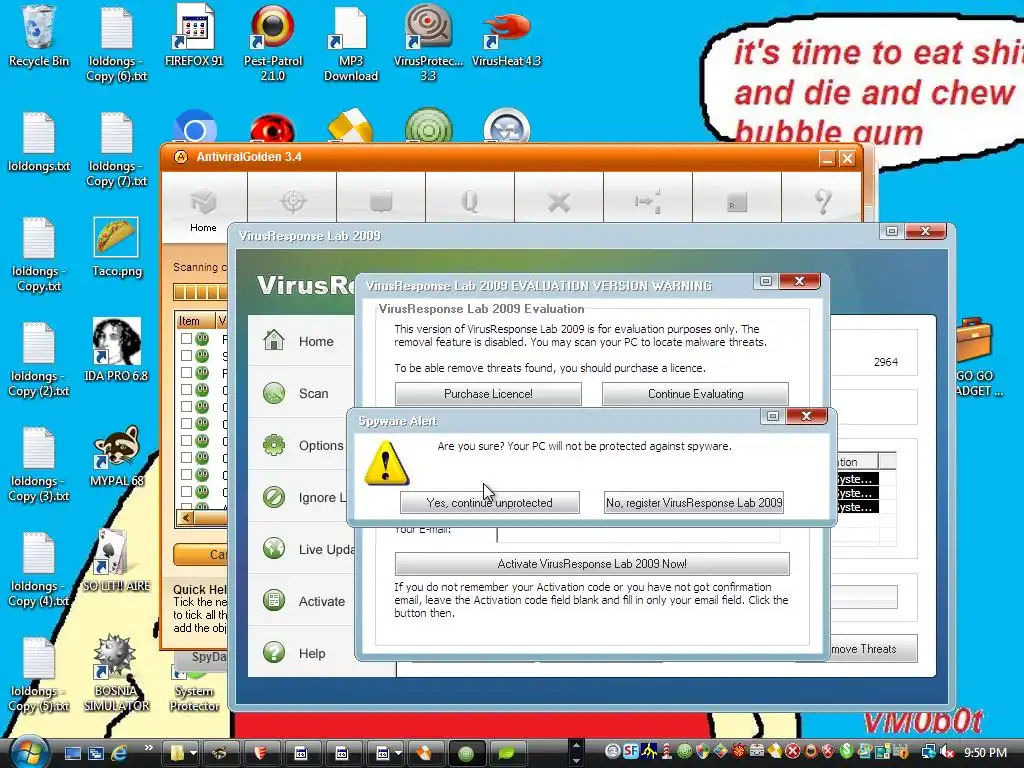The width and height of the screenshot is (1024, 768).
Task: Select the loldongs - Copy (7).txt file
Action: tap(116, 149)
